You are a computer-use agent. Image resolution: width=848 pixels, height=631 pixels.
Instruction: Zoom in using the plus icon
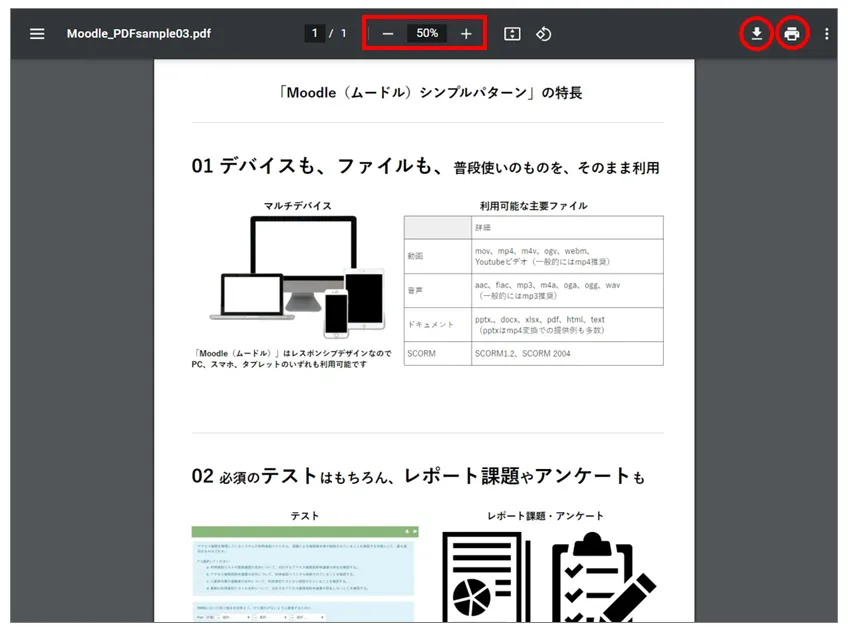465,33
